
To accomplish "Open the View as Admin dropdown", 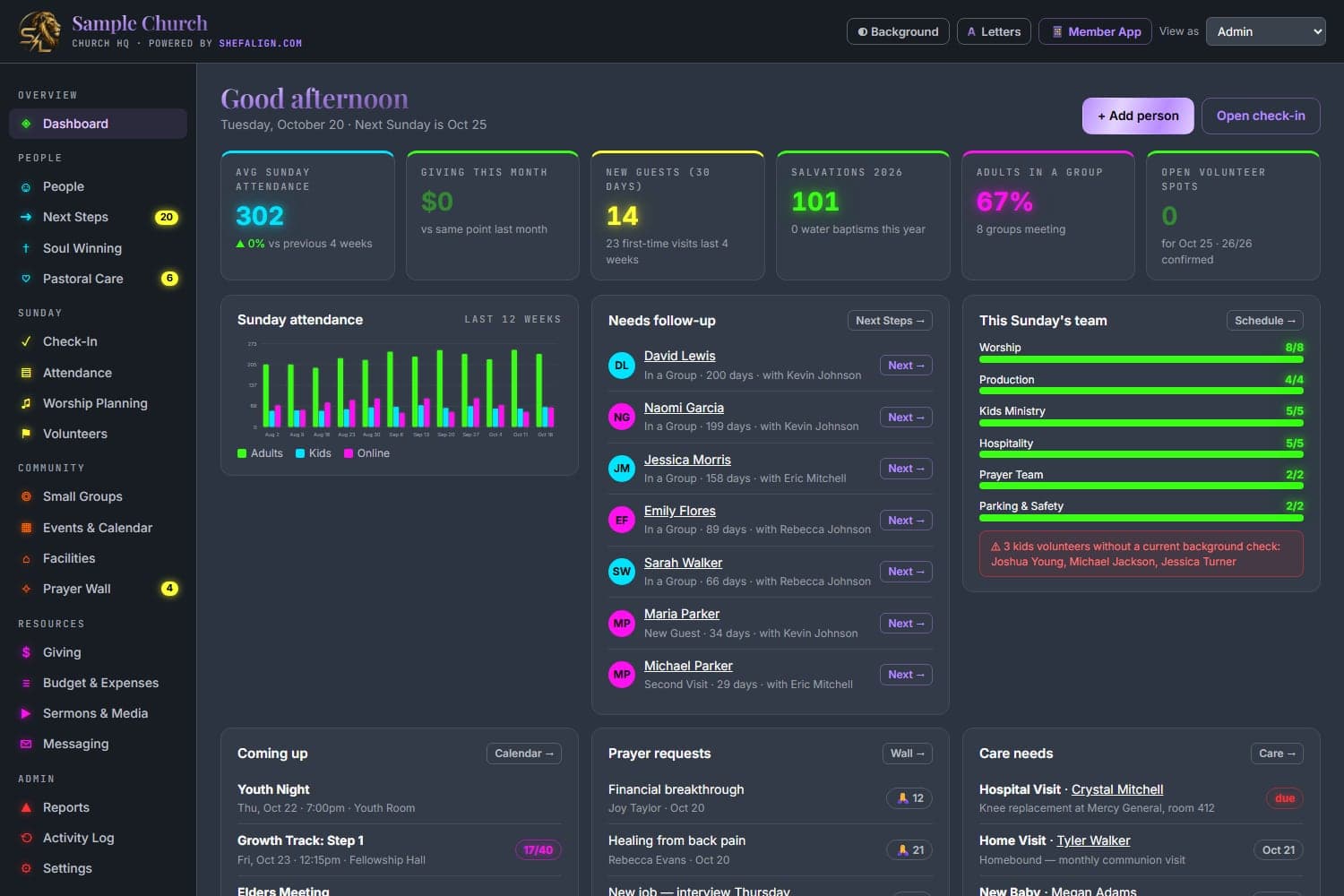I will point(1266,31).
